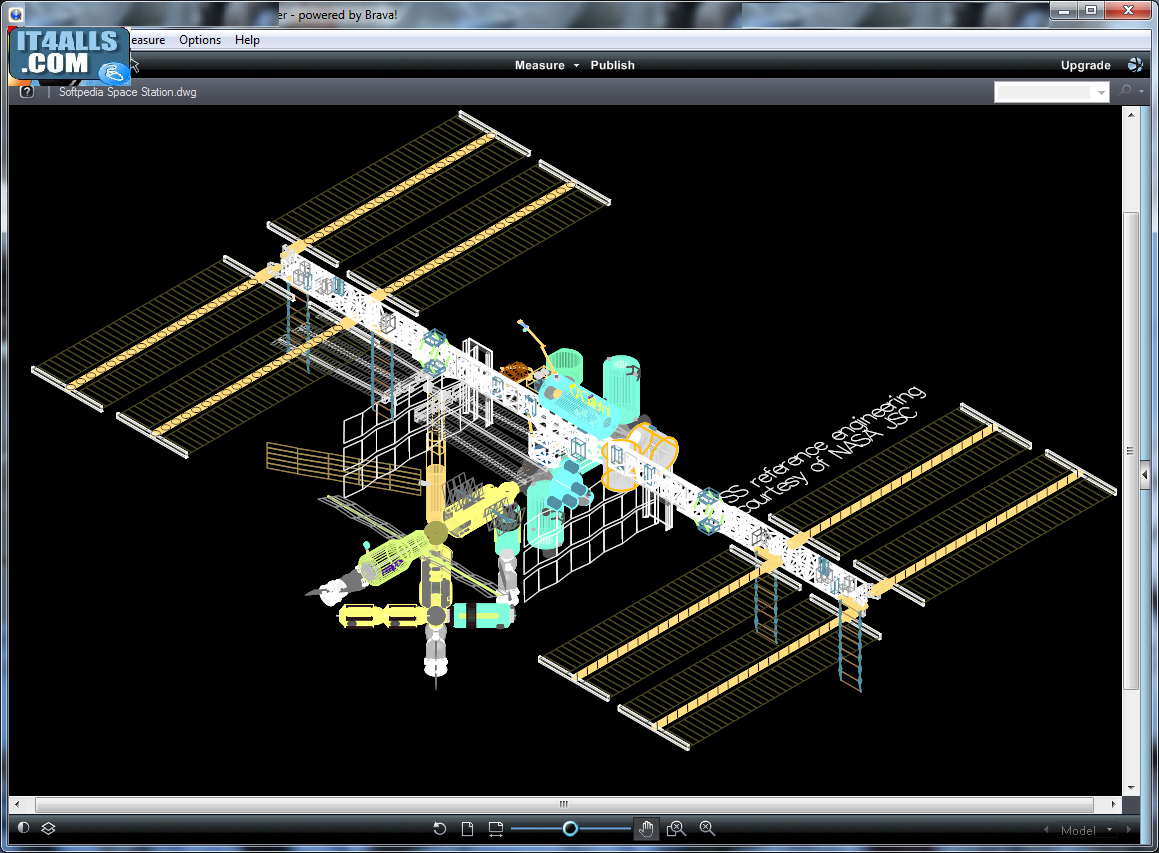This screenshot has width=1159, height=853.
Task: Select the Pan tool in bottom toolbar
Action: point(646,828)
